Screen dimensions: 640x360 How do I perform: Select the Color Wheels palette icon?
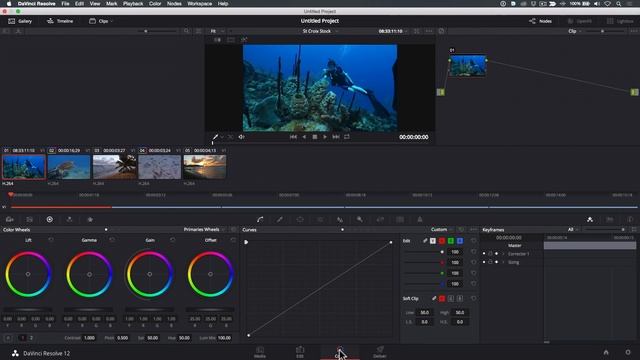[x=49, y=220]
